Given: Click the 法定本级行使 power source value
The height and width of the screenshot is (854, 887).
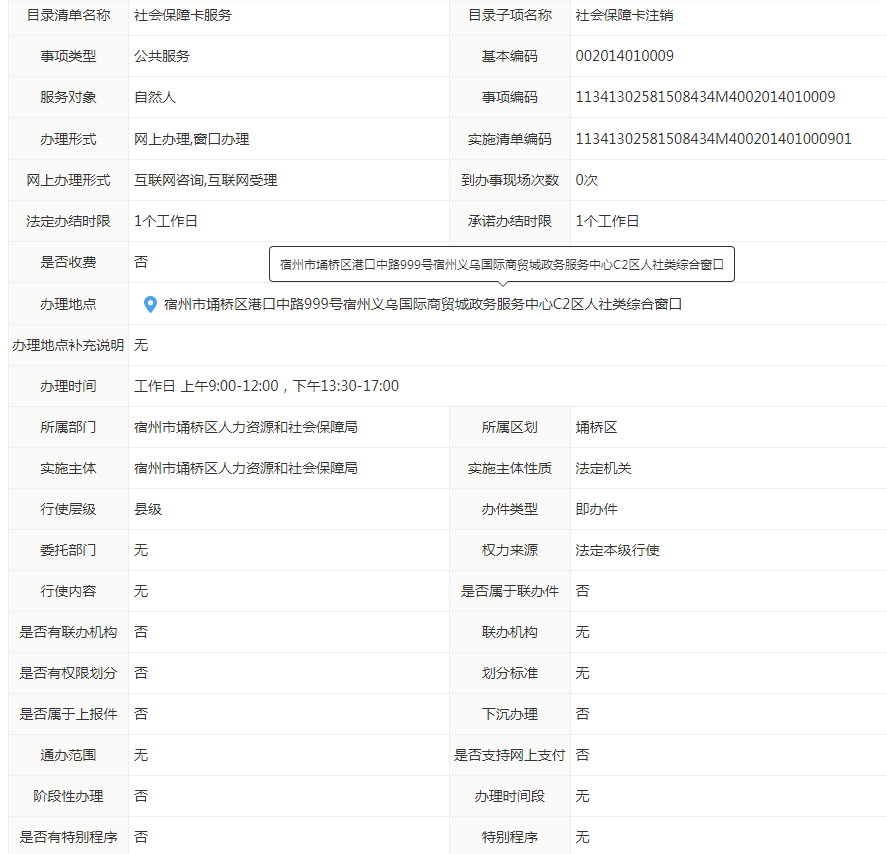Looking at the screenshot, I should point(617,550).
